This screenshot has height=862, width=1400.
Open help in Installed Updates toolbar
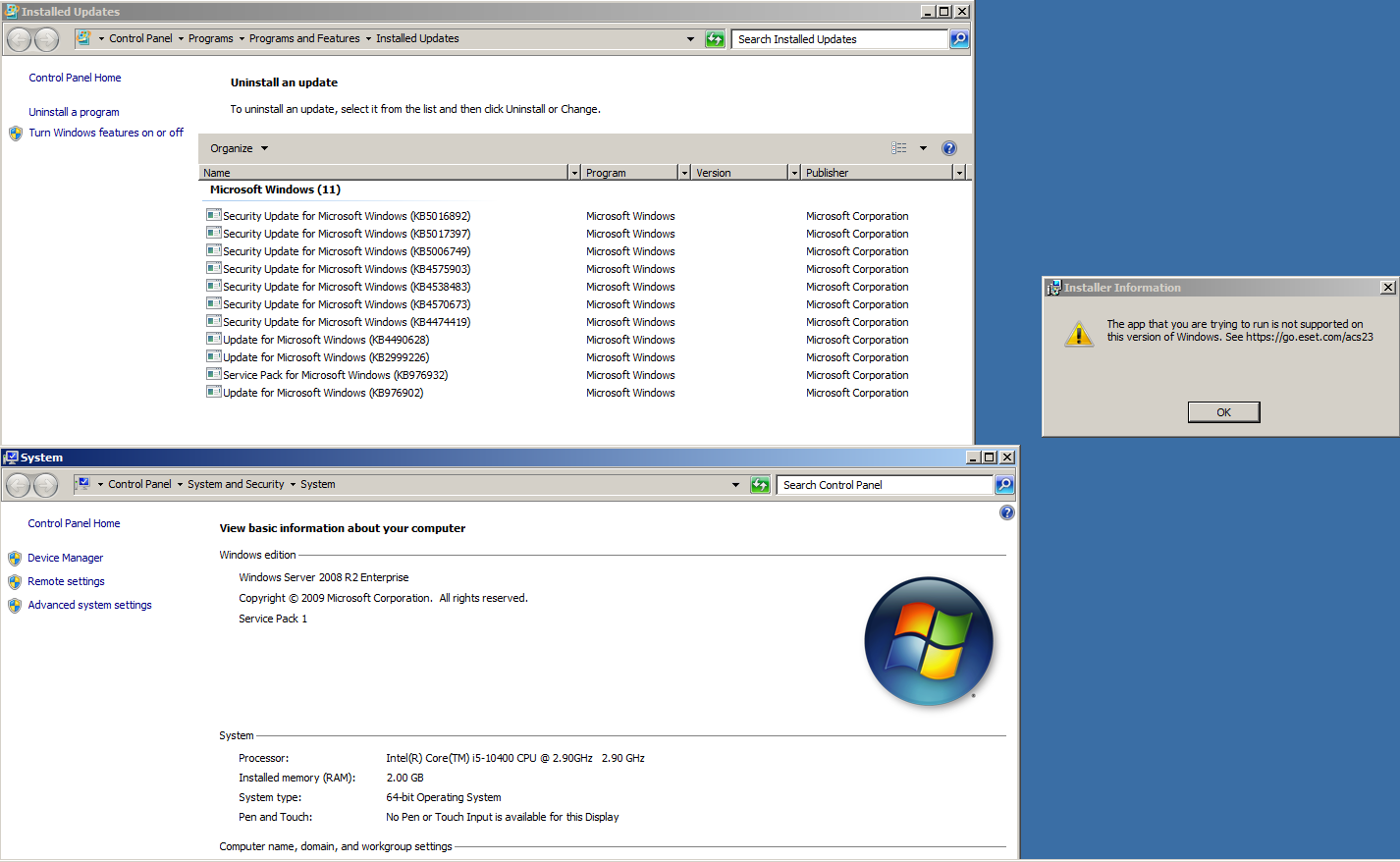pos(949,148)
